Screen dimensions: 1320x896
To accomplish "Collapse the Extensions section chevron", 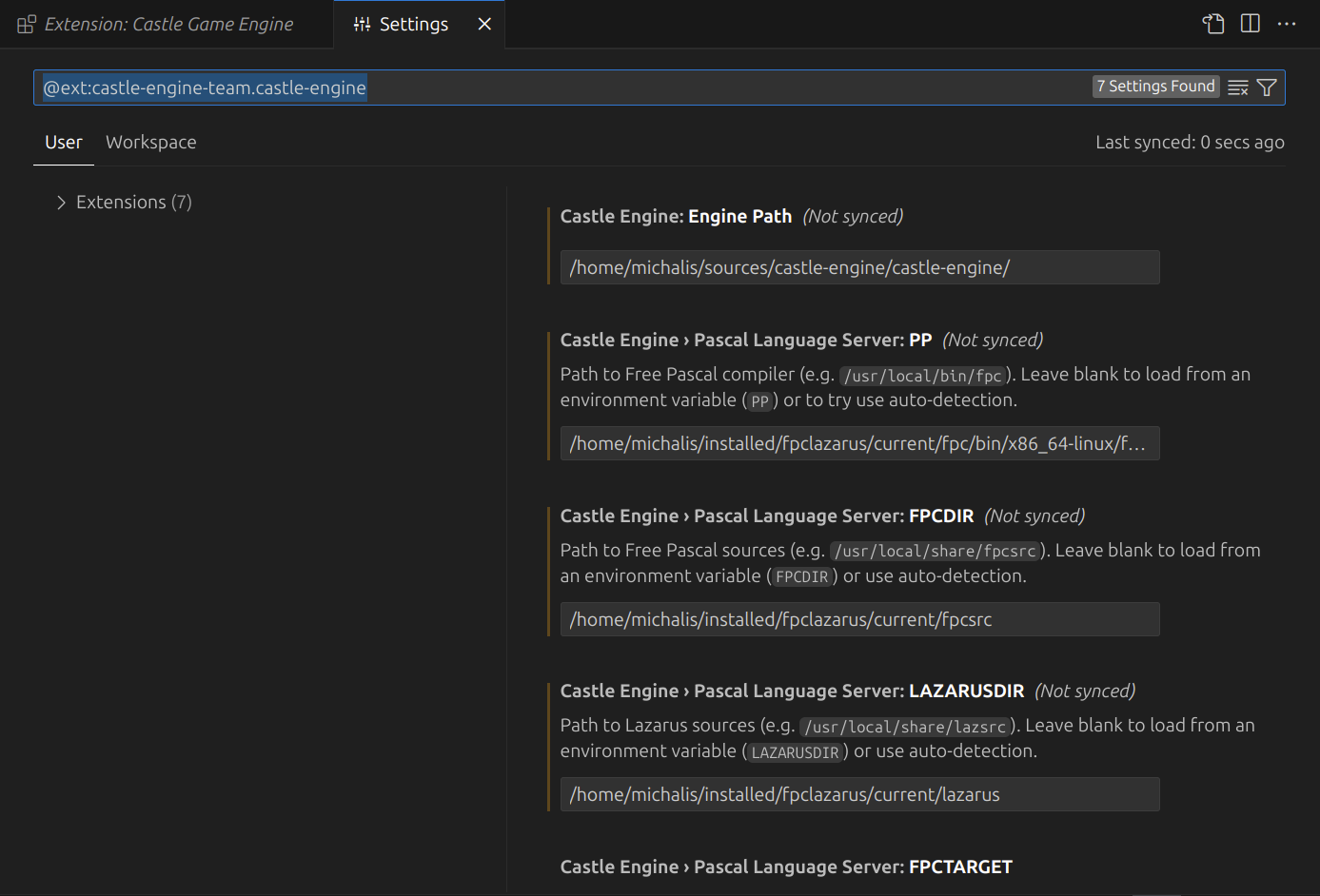I will pyautogui.click(x=61, y=202).
